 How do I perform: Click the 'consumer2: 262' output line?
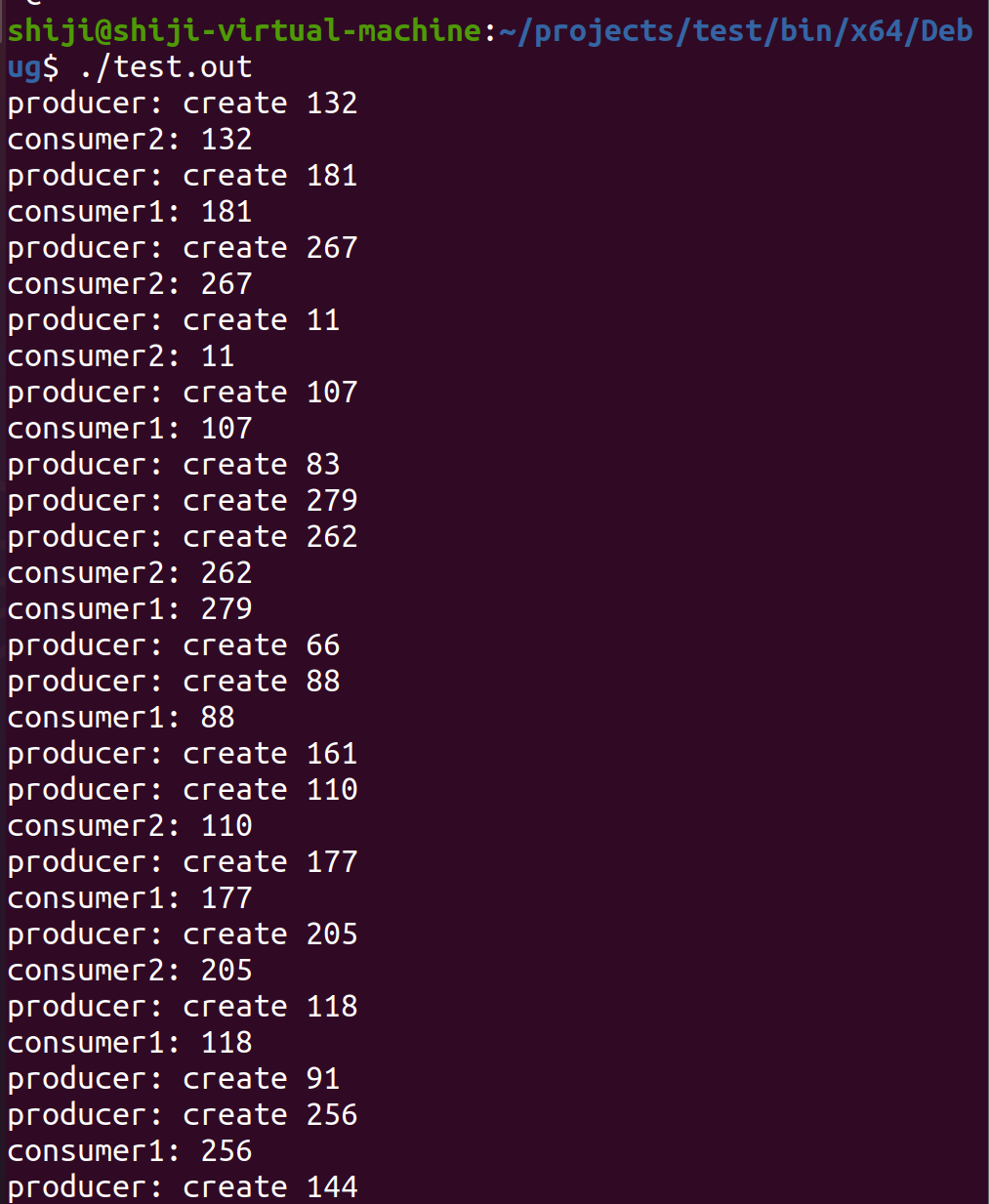(130, 573)
